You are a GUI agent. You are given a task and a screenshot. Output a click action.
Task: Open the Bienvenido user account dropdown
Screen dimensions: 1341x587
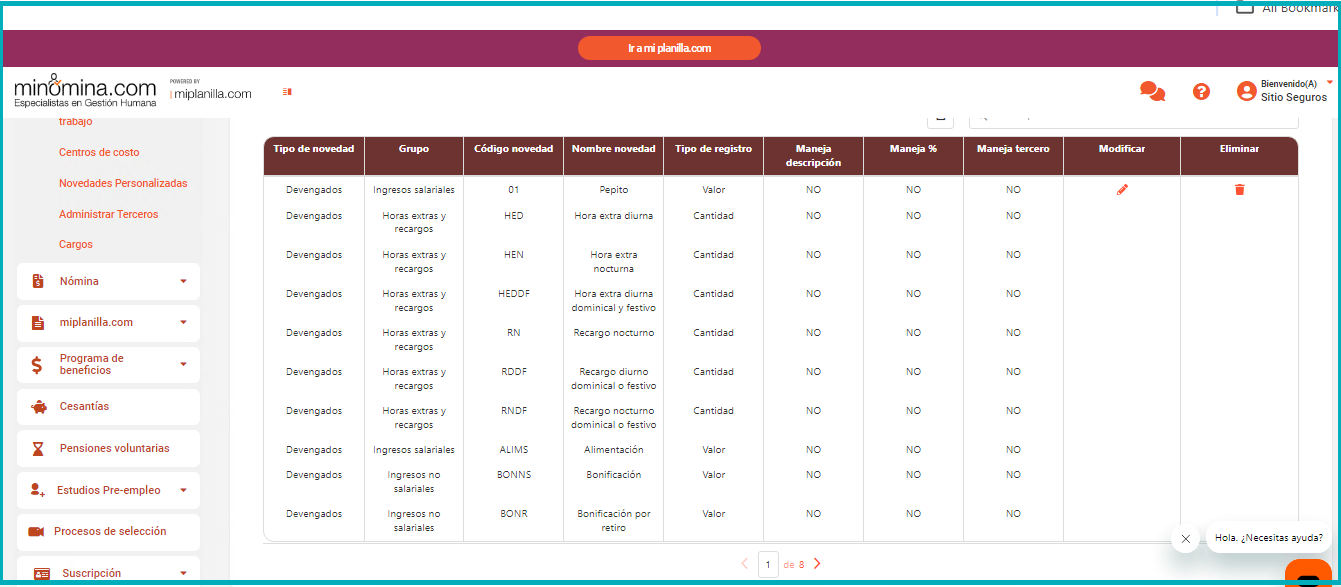(x=1329, y=83)
